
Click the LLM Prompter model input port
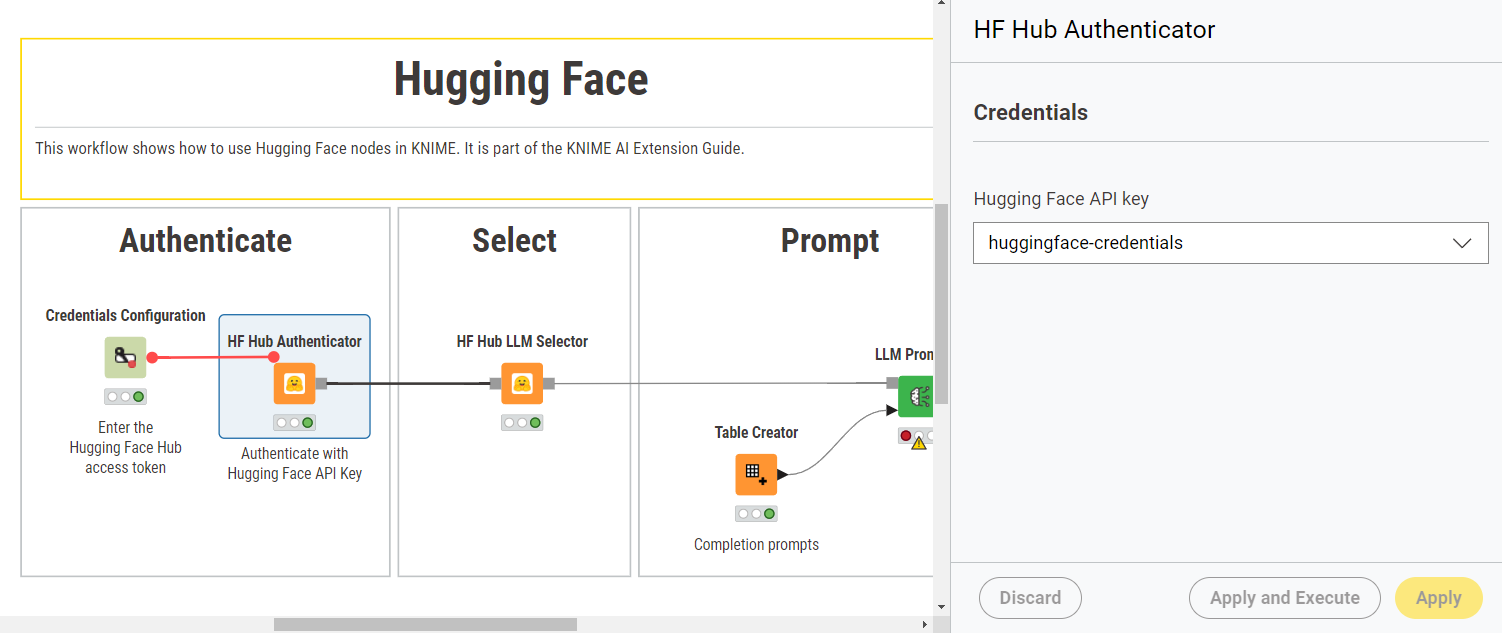(x=892, y=382)
